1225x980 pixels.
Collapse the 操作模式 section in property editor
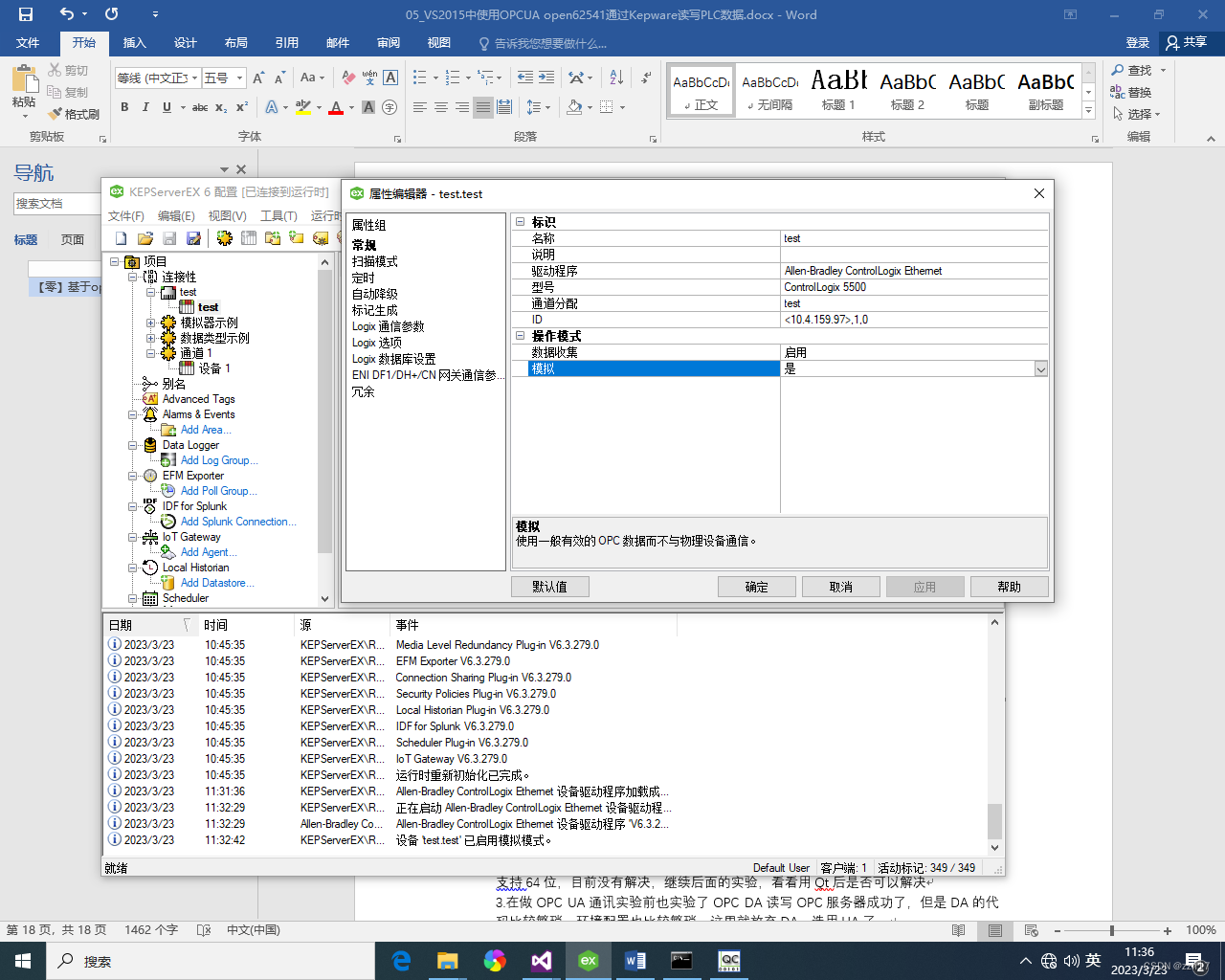(x=521, y=336)
